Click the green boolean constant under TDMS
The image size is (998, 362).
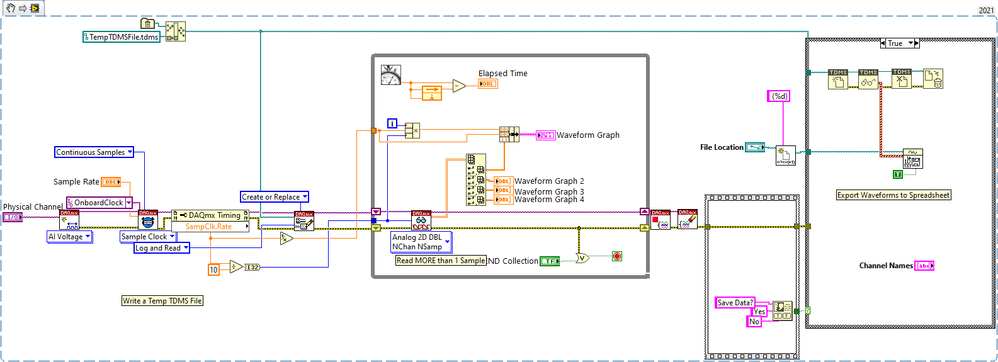pos(897,174)
